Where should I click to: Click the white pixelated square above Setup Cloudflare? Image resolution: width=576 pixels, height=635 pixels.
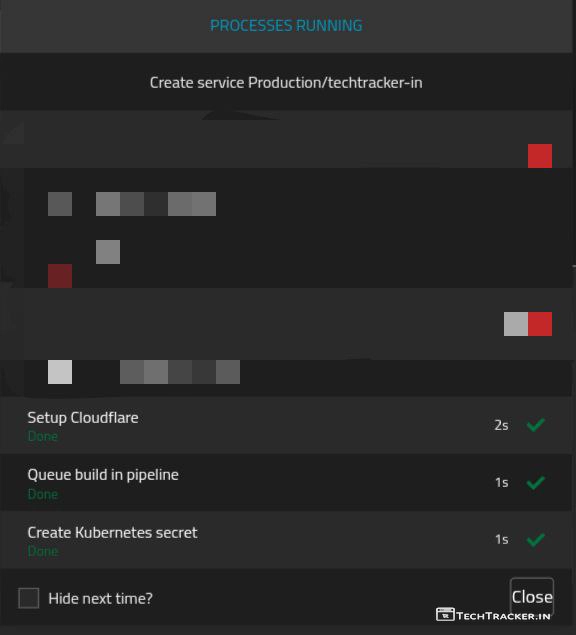[x=60, y=372]
